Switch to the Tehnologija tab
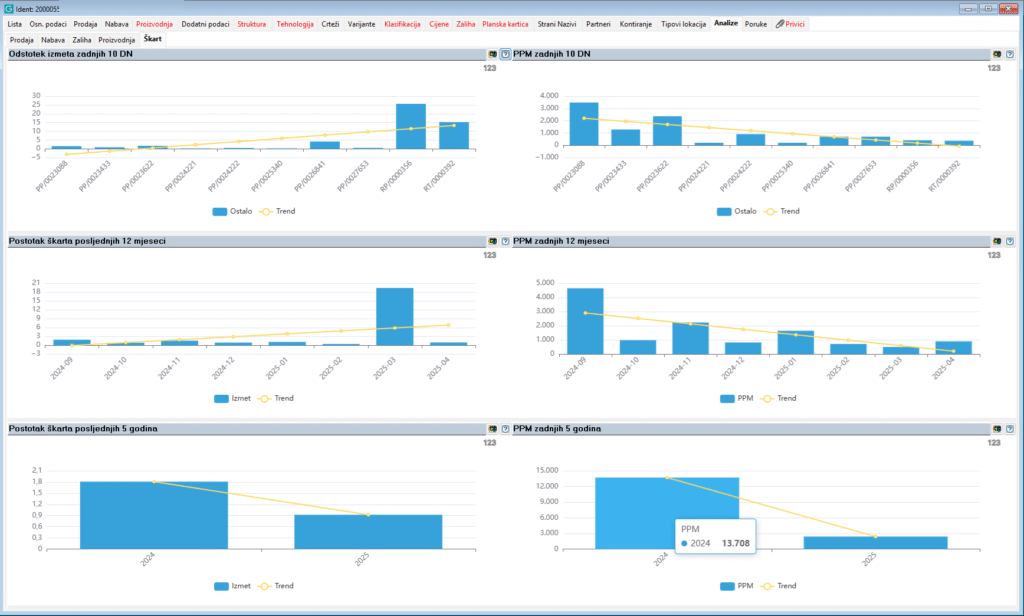The width and height of the screenshot is (1024, 616). (x=294, y=23)
